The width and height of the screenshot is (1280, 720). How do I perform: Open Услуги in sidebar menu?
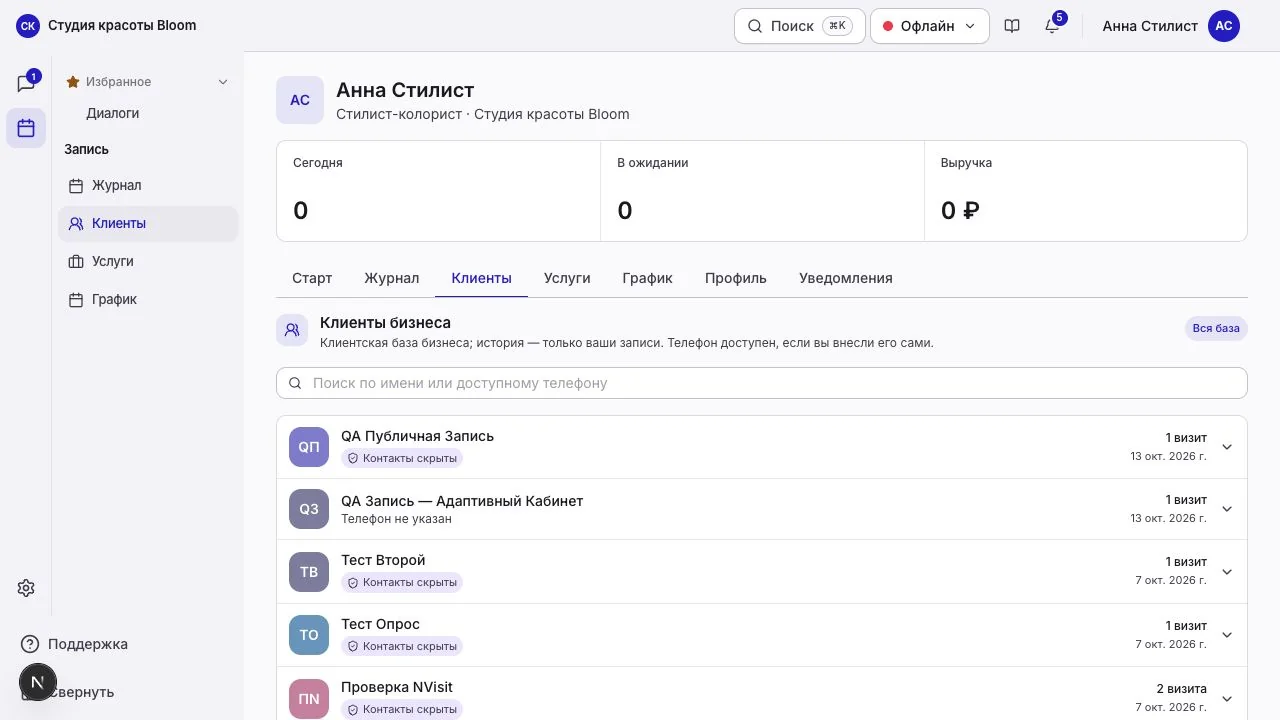click(148, 261)
